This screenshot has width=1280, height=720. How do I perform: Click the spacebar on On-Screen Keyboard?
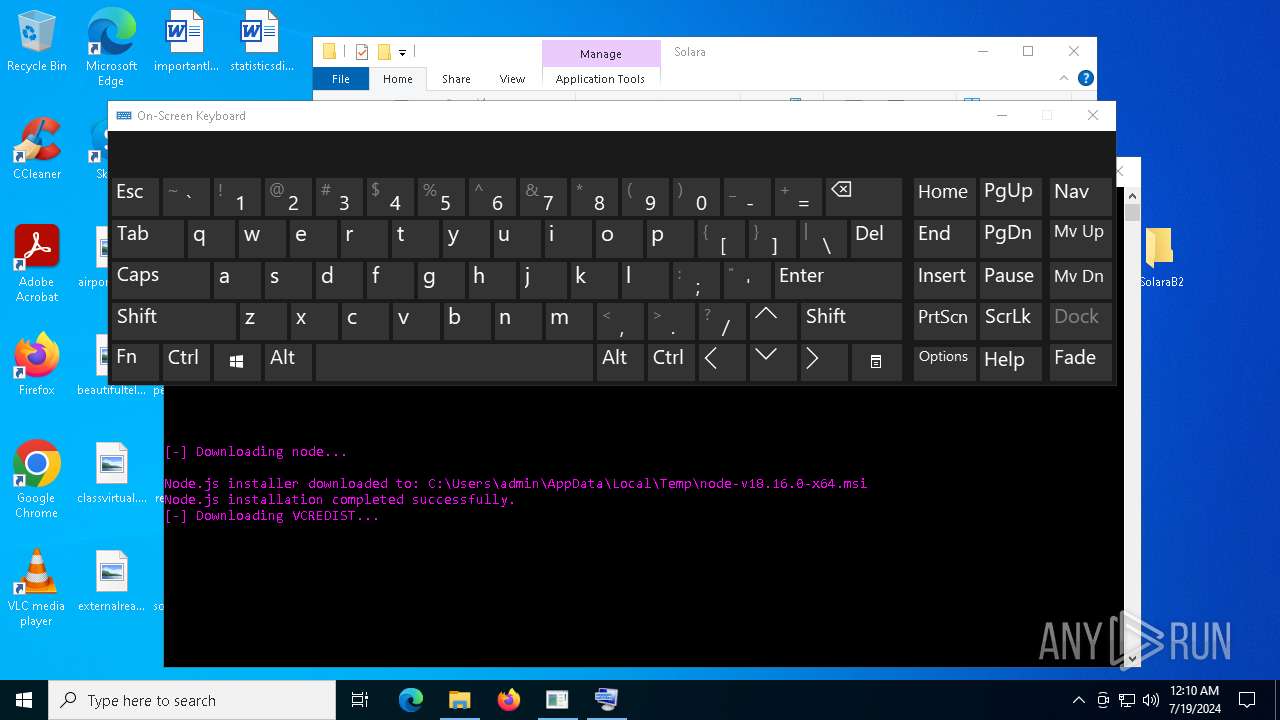coord(454,362)
